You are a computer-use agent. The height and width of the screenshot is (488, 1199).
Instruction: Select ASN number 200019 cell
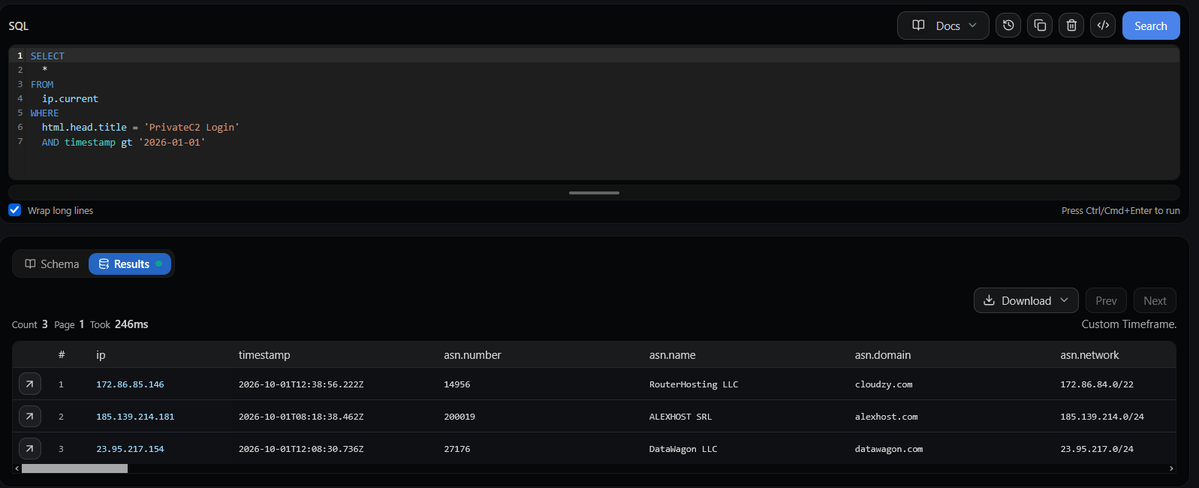point(460,417)
